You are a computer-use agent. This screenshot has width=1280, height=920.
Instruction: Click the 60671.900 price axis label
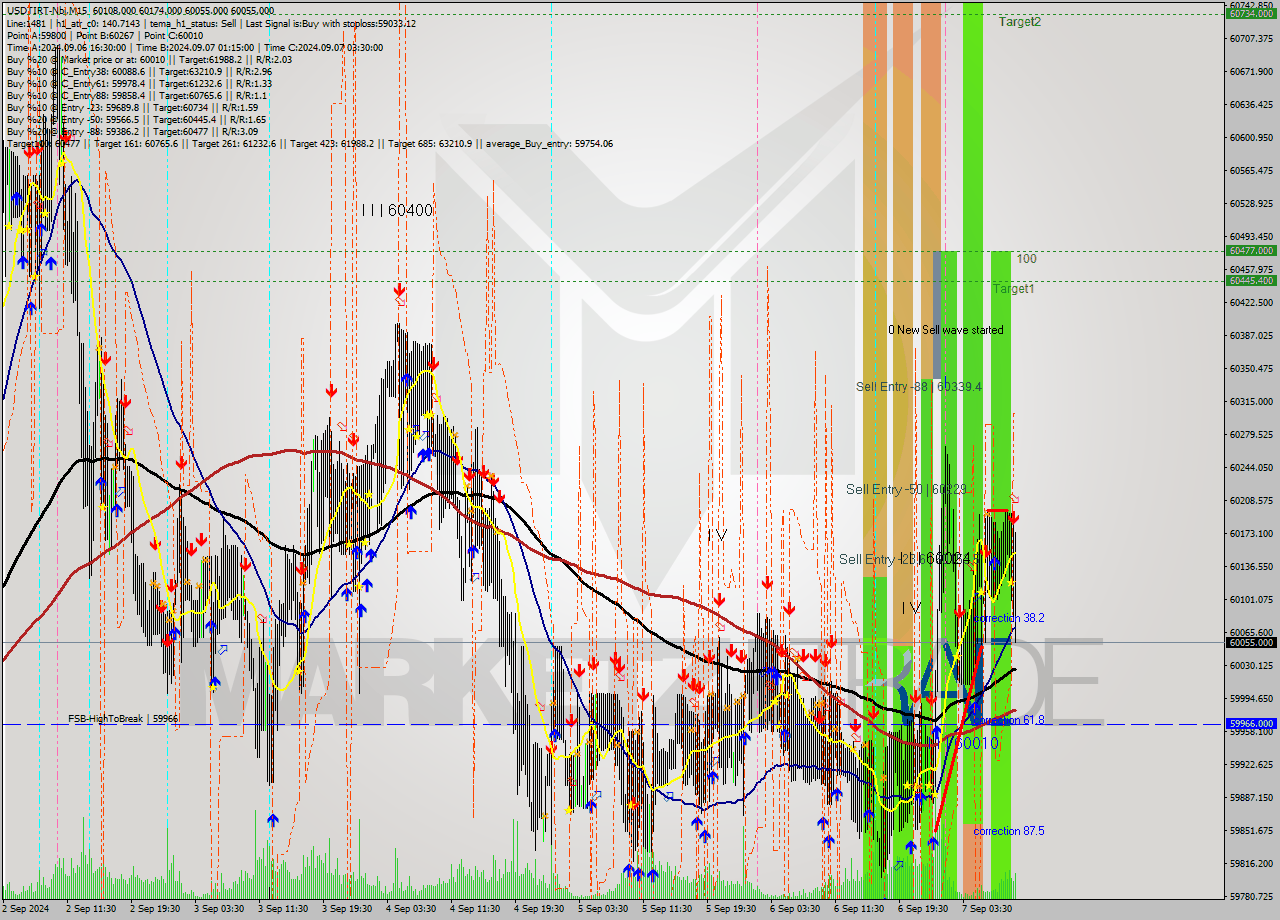coord(1253,71)
